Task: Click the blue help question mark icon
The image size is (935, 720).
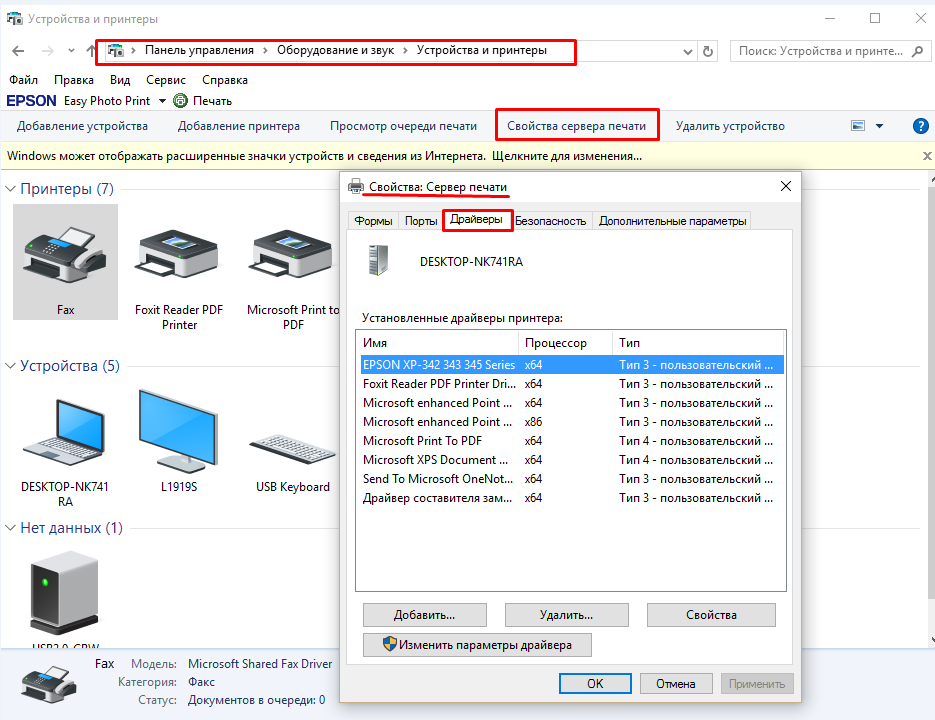Action: 920,126
